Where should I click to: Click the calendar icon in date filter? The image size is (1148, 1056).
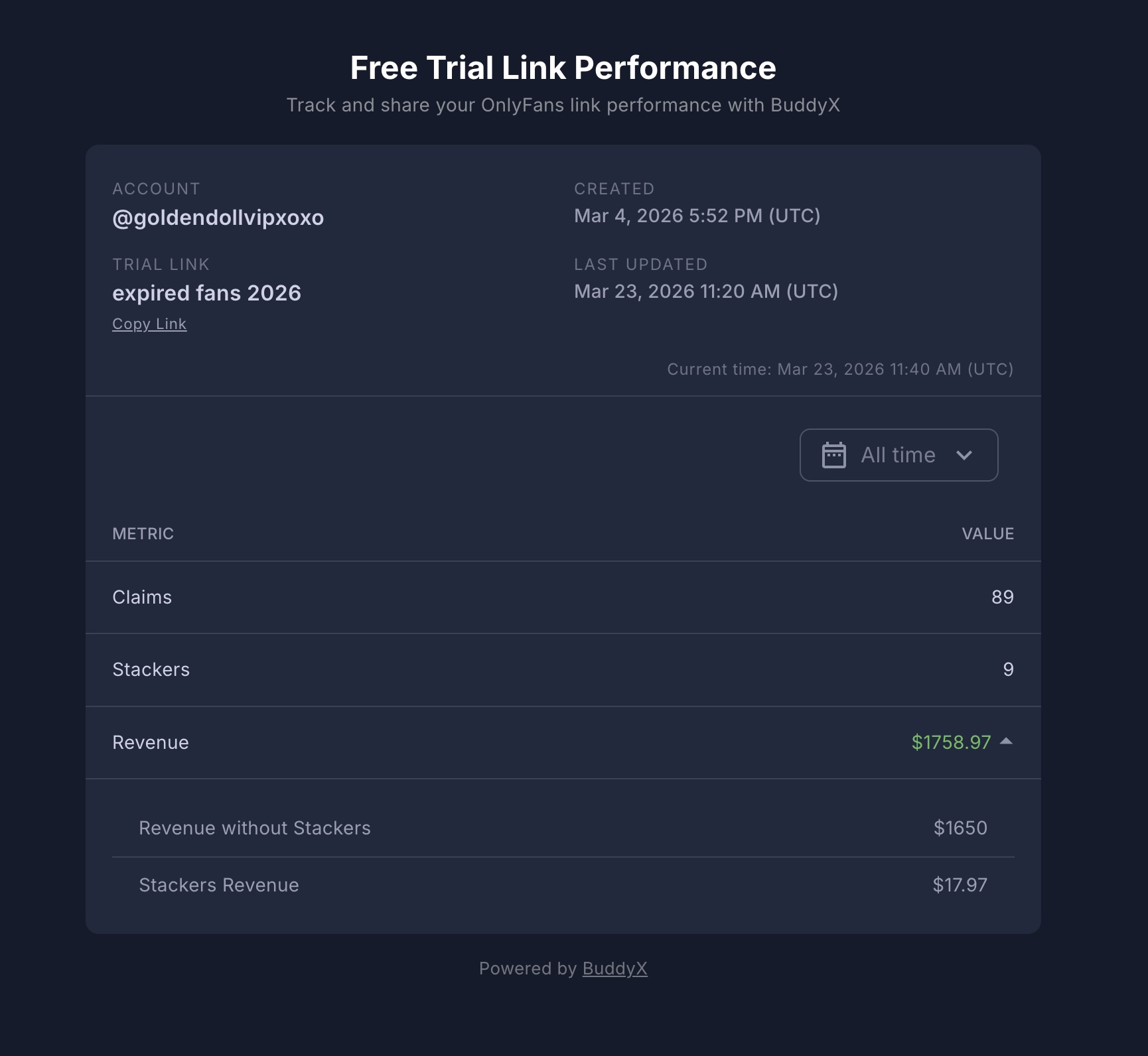(833, 455)
